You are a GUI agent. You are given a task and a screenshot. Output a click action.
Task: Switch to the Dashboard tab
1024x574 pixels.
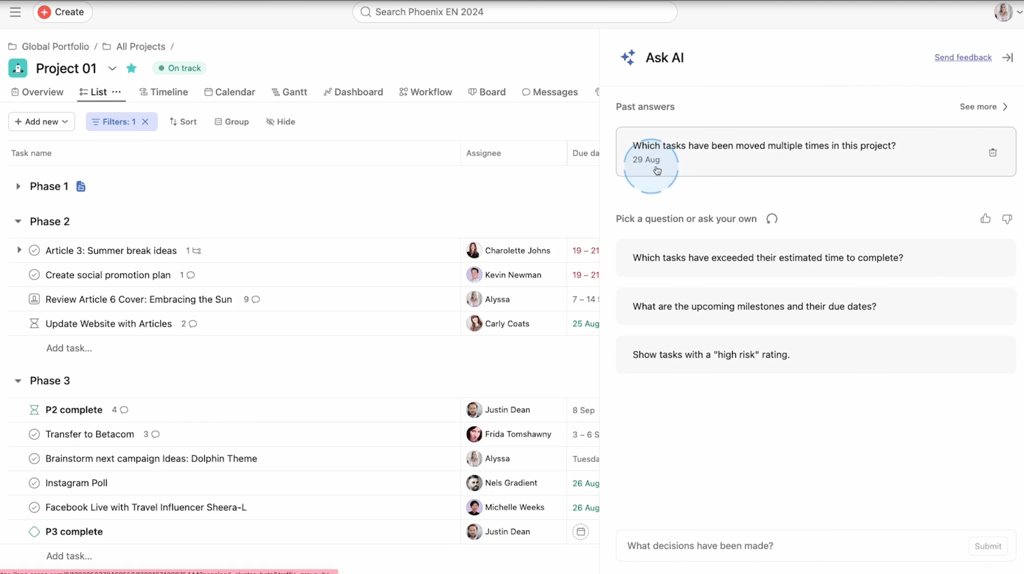point(353,92)
